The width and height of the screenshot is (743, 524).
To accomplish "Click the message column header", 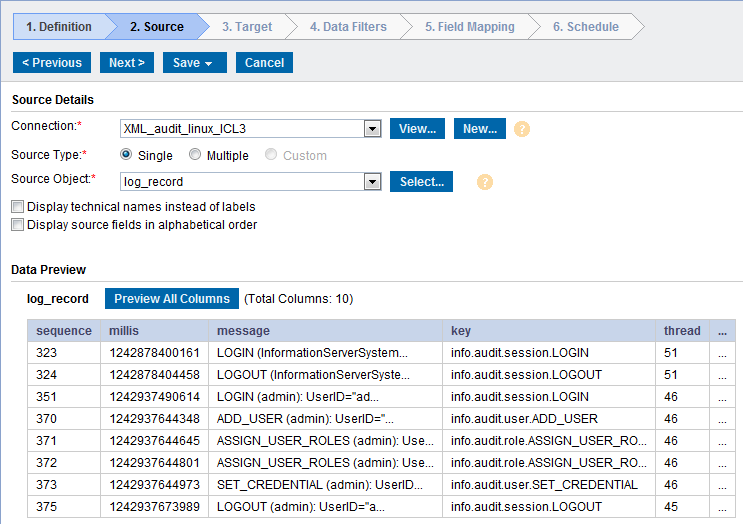I will click(x=326, y=331).
